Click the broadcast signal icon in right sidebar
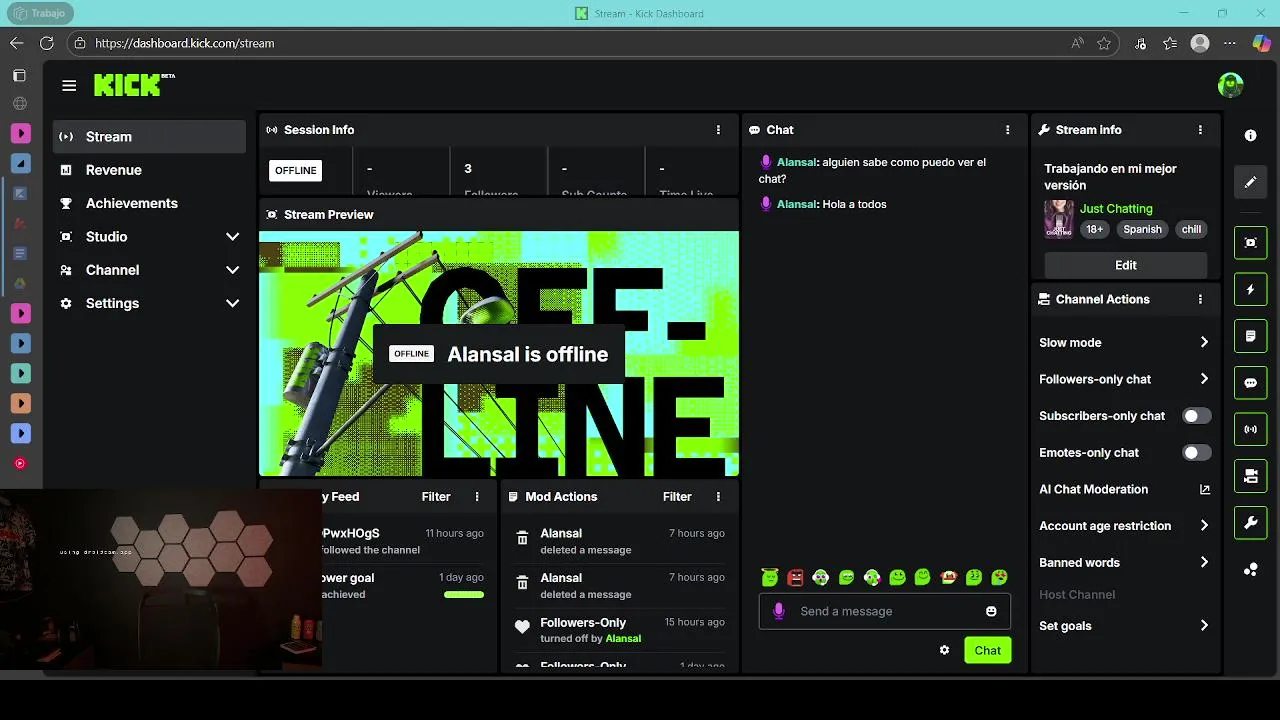The width and height of the screenshot is (1280, 720). point(1250,429)
